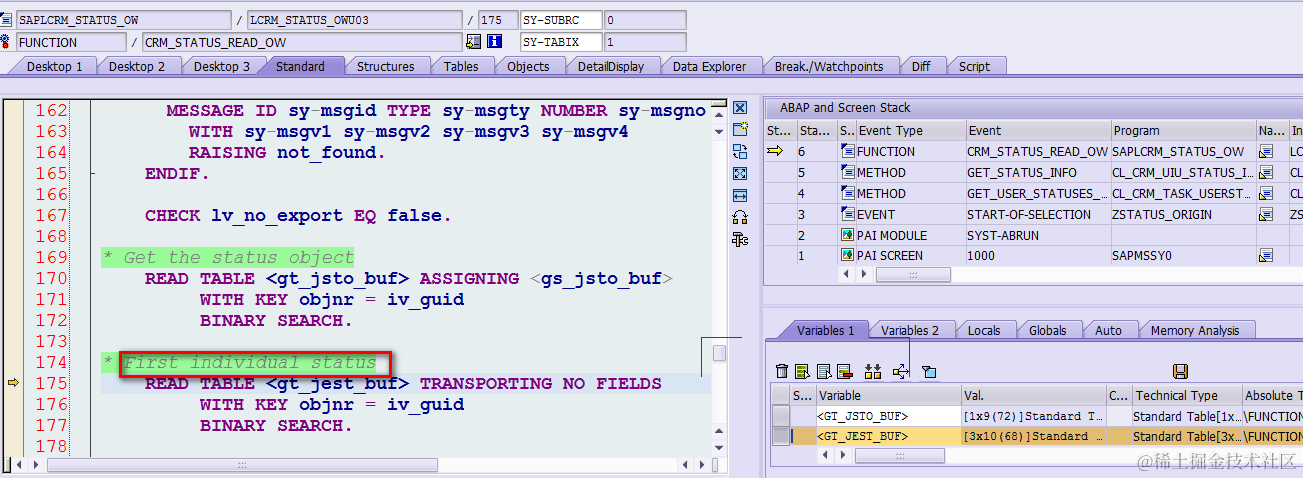Click the Program column header in stack
The image size is (1303, 478).
coord(1183,130)
